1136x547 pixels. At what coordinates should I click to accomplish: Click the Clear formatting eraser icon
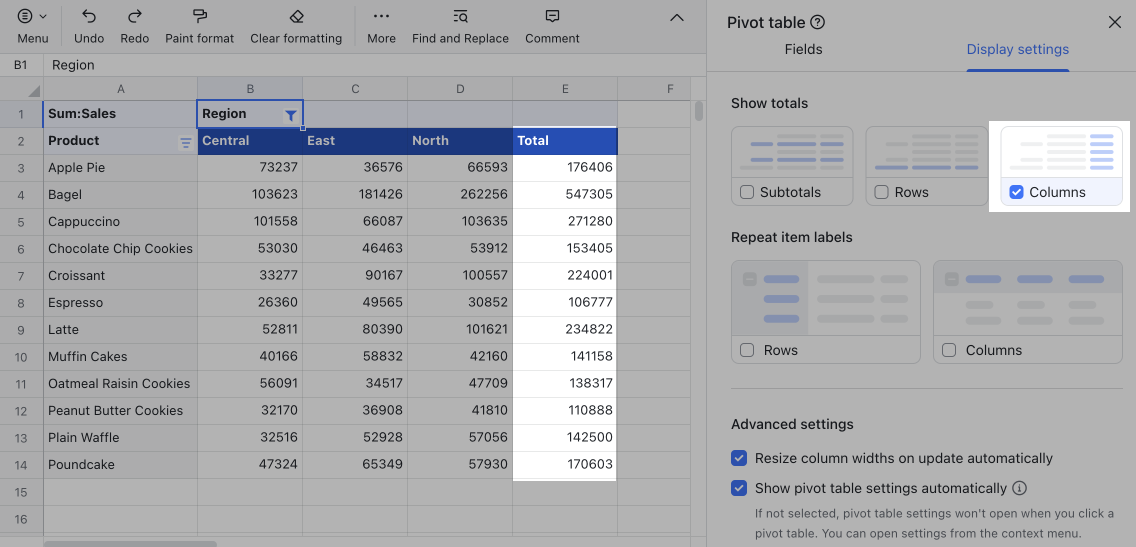[x=296, y=17]
